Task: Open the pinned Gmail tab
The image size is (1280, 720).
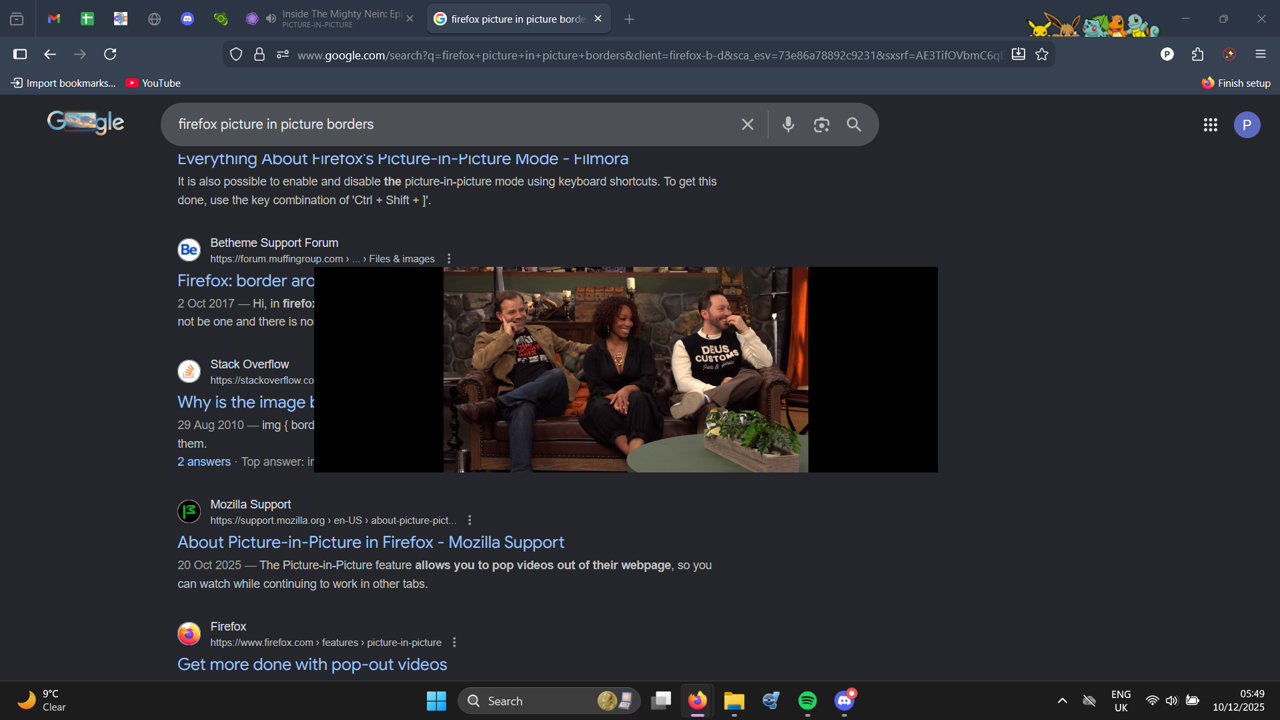Action: tap(54, 19)
